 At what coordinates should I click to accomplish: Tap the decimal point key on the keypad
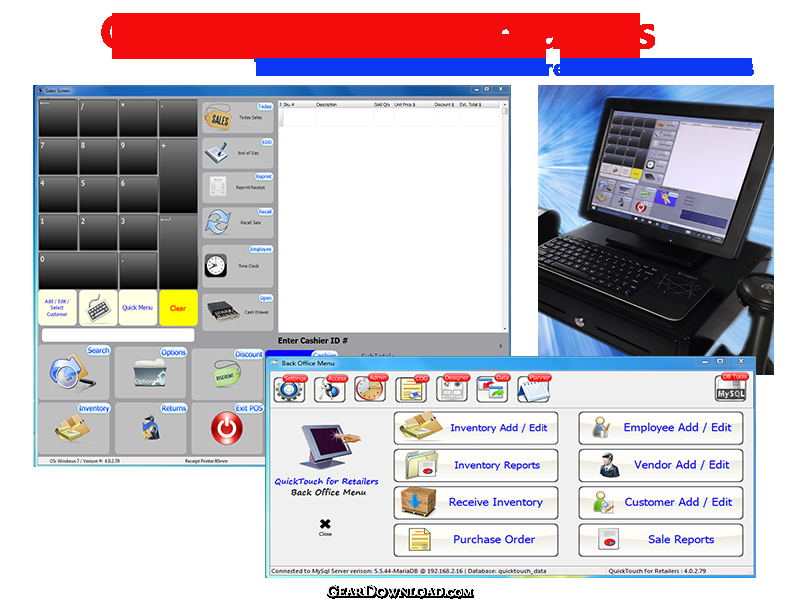pos(138,270)
